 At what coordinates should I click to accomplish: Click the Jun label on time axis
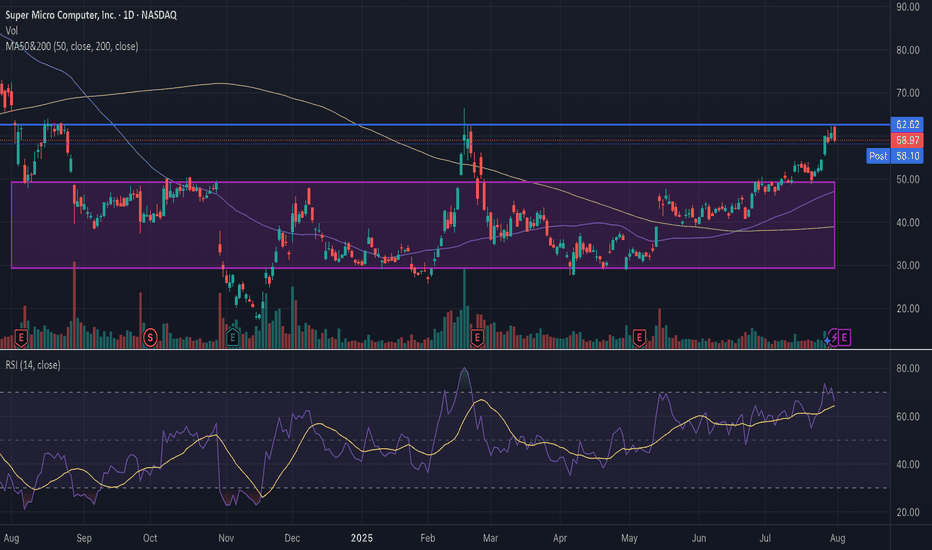pyautogui.click(x=698, y=538)
